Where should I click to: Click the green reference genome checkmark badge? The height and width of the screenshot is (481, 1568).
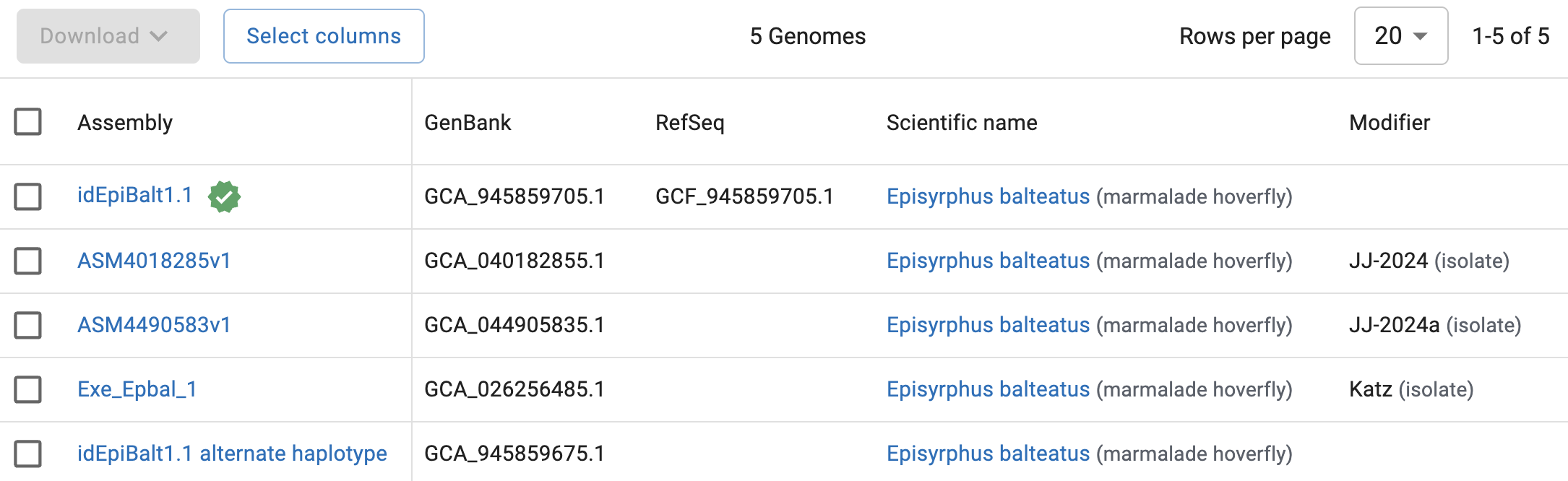[x=224, y=196]
